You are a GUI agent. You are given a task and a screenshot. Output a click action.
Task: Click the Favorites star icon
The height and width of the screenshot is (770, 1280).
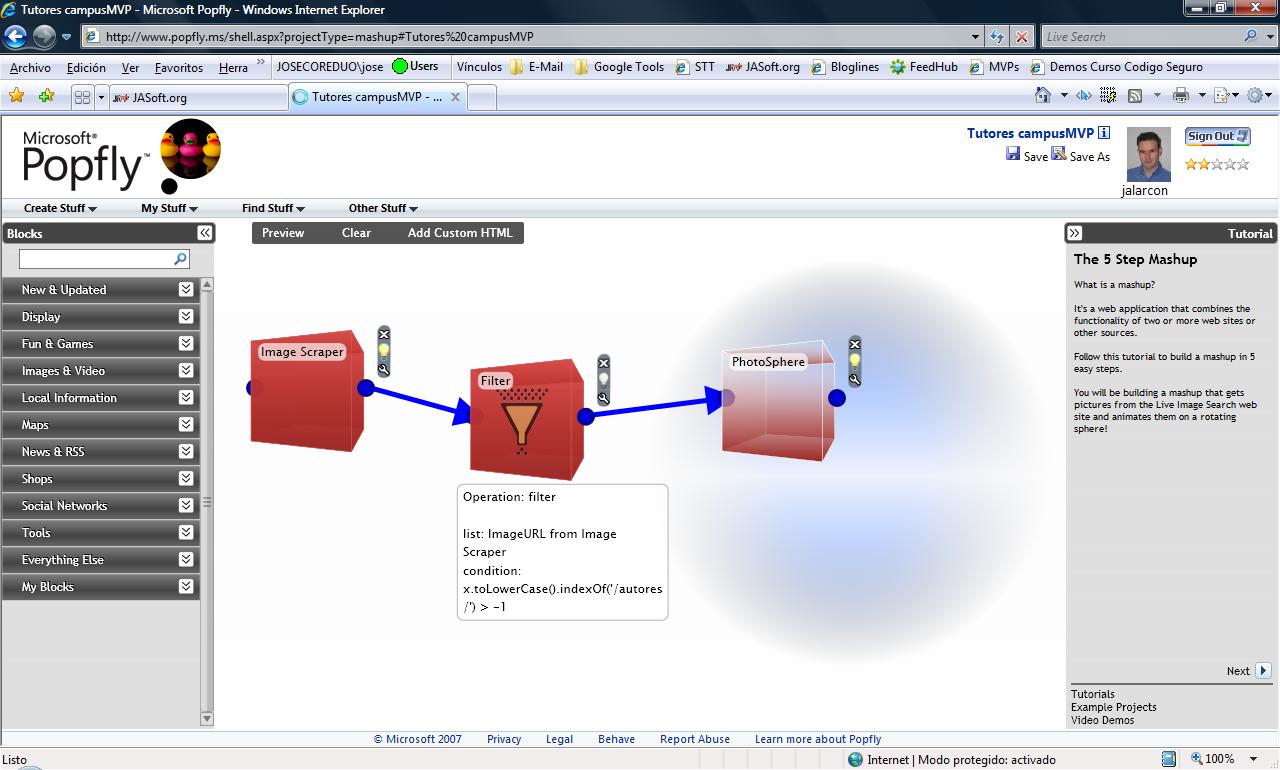(x=16, y=96)
